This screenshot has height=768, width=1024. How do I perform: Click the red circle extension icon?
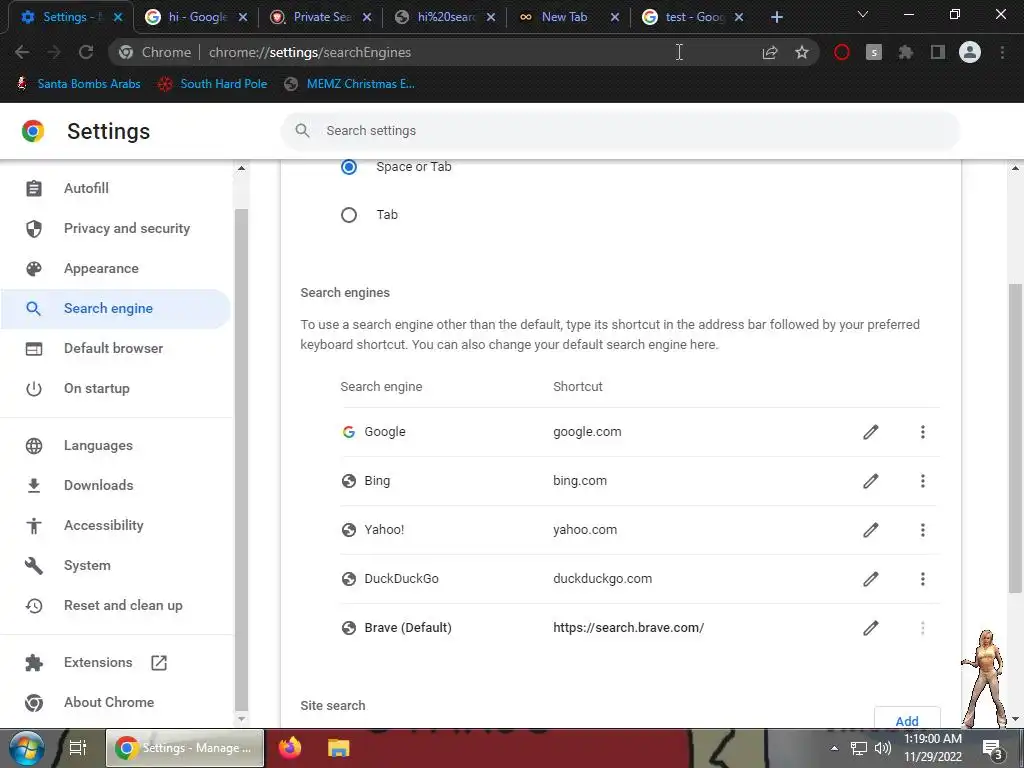[842, 52]
